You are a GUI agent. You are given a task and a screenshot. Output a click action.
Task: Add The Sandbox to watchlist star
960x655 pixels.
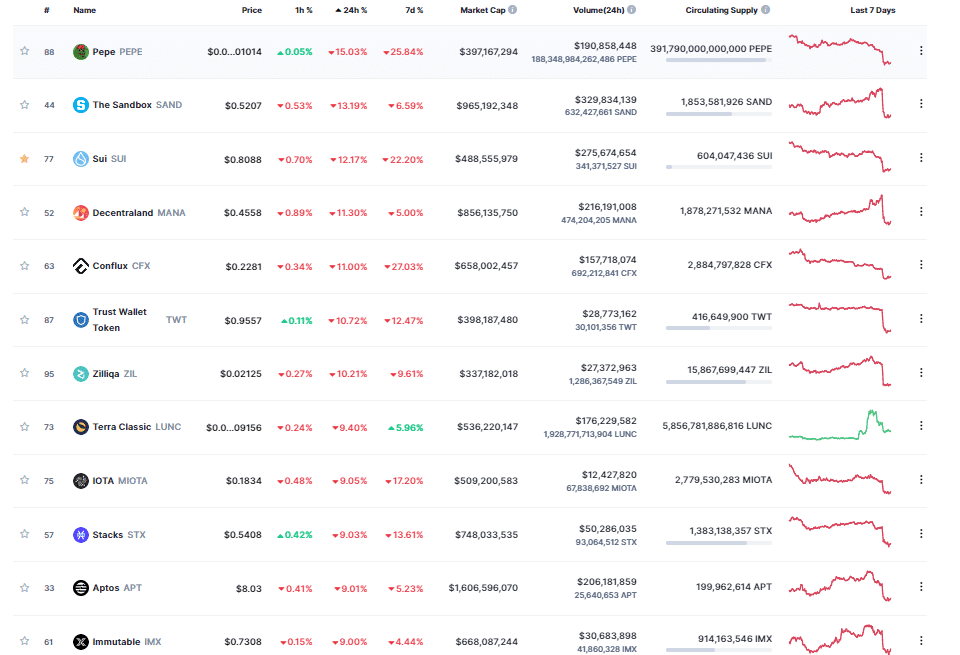coord(24,105)
